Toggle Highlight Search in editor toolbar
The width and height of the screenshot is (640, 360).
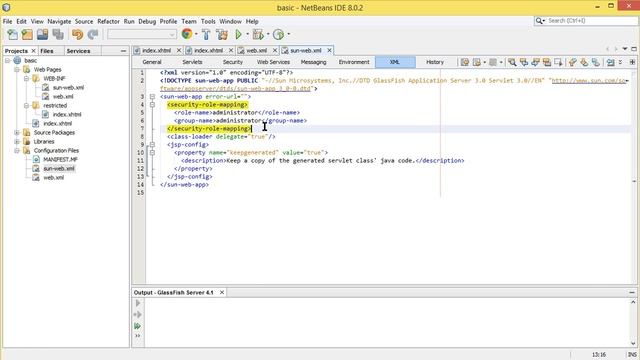(547, 62)
